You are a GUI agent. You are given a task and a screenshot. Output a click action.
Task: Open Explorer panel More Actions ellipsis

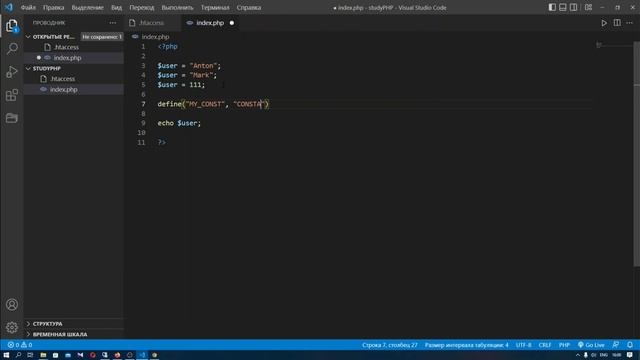point(113,23)
